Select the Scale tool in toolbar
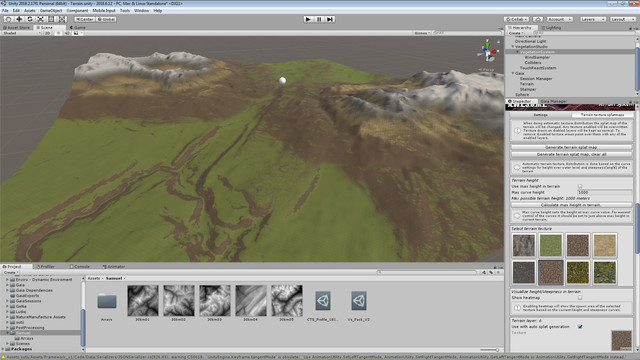Image resolution: width=640 pixels, height=360 pixels. (40, 19)
